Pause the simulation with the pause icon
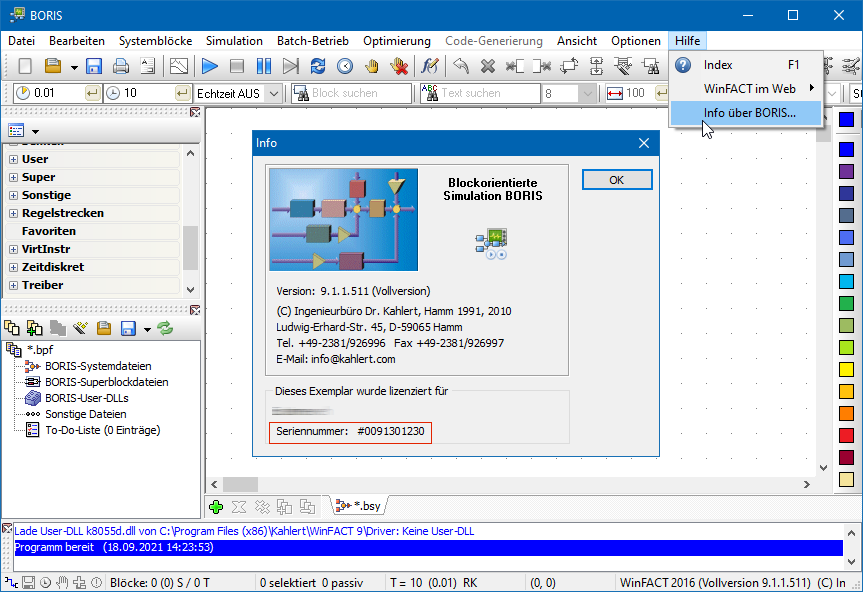Screen dimensions: 863x592 [264, 67]
